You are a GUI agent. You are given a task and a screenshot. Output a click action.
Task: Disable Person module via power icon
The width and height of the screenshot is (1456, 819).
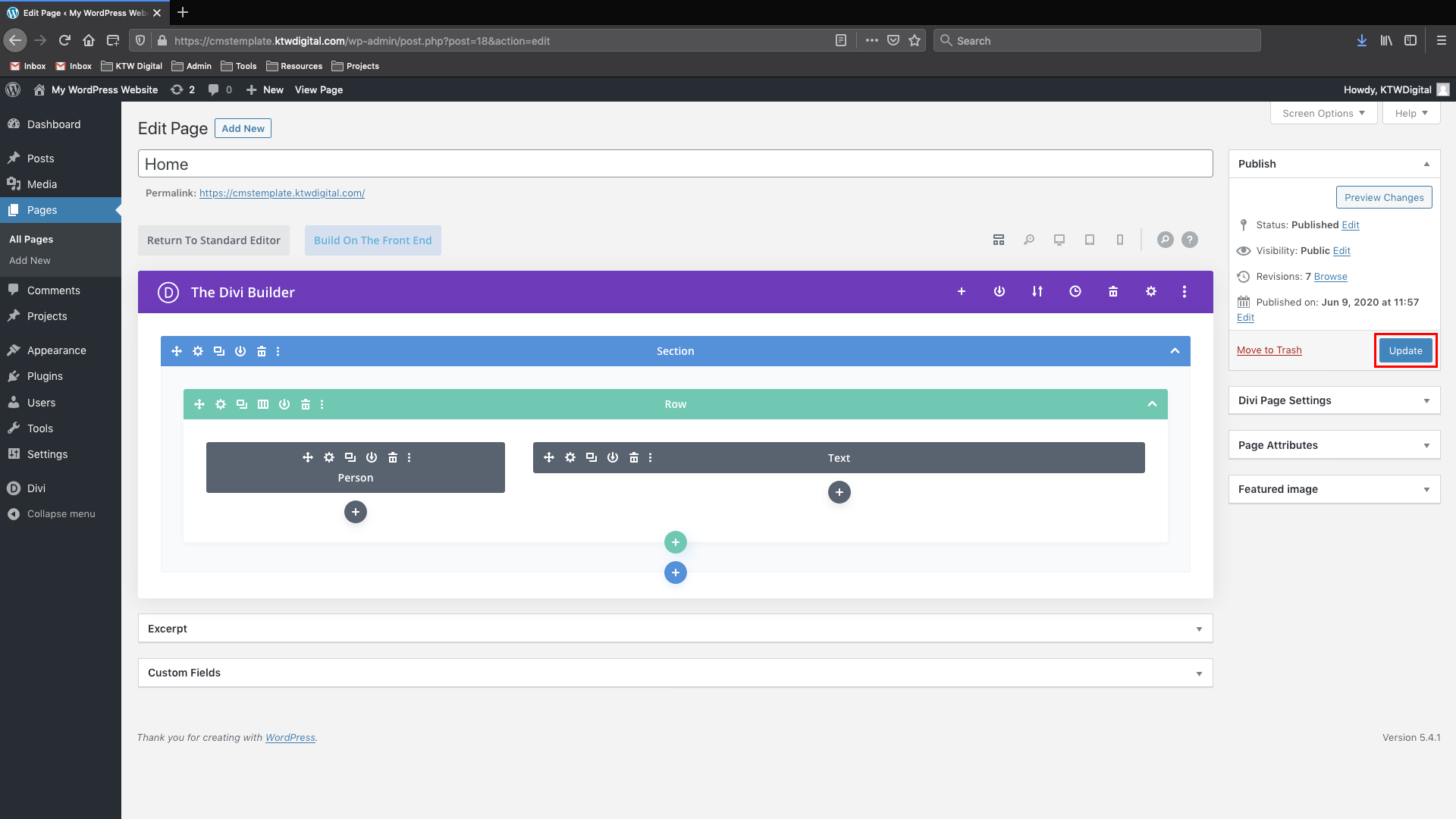[372, 457]
